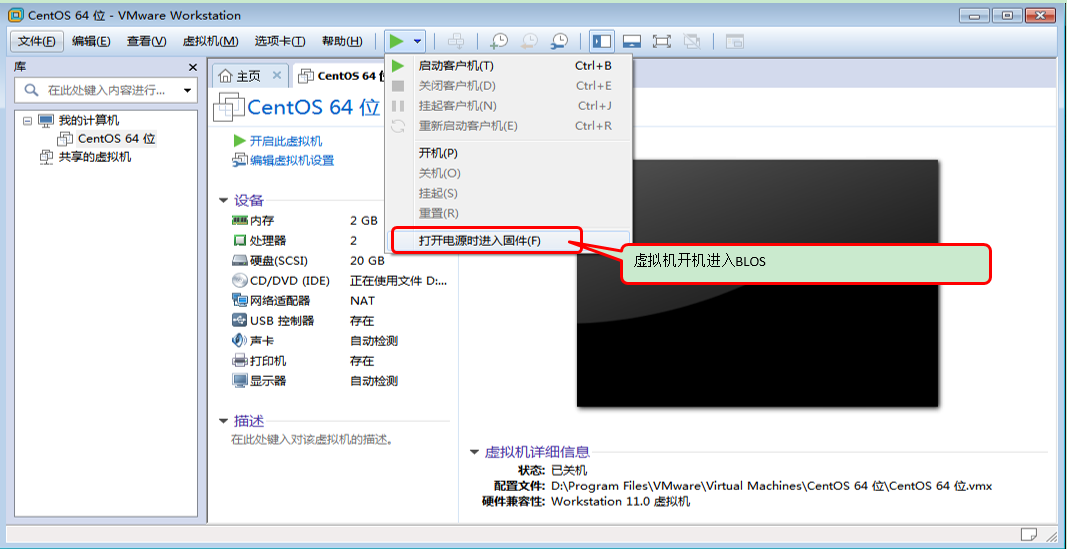Image resolution: width=1067 pixels, height=549 pixels.
Task: Click the 20 GB hard disk value
Action: pyautogui.click(x=367, y=261)
